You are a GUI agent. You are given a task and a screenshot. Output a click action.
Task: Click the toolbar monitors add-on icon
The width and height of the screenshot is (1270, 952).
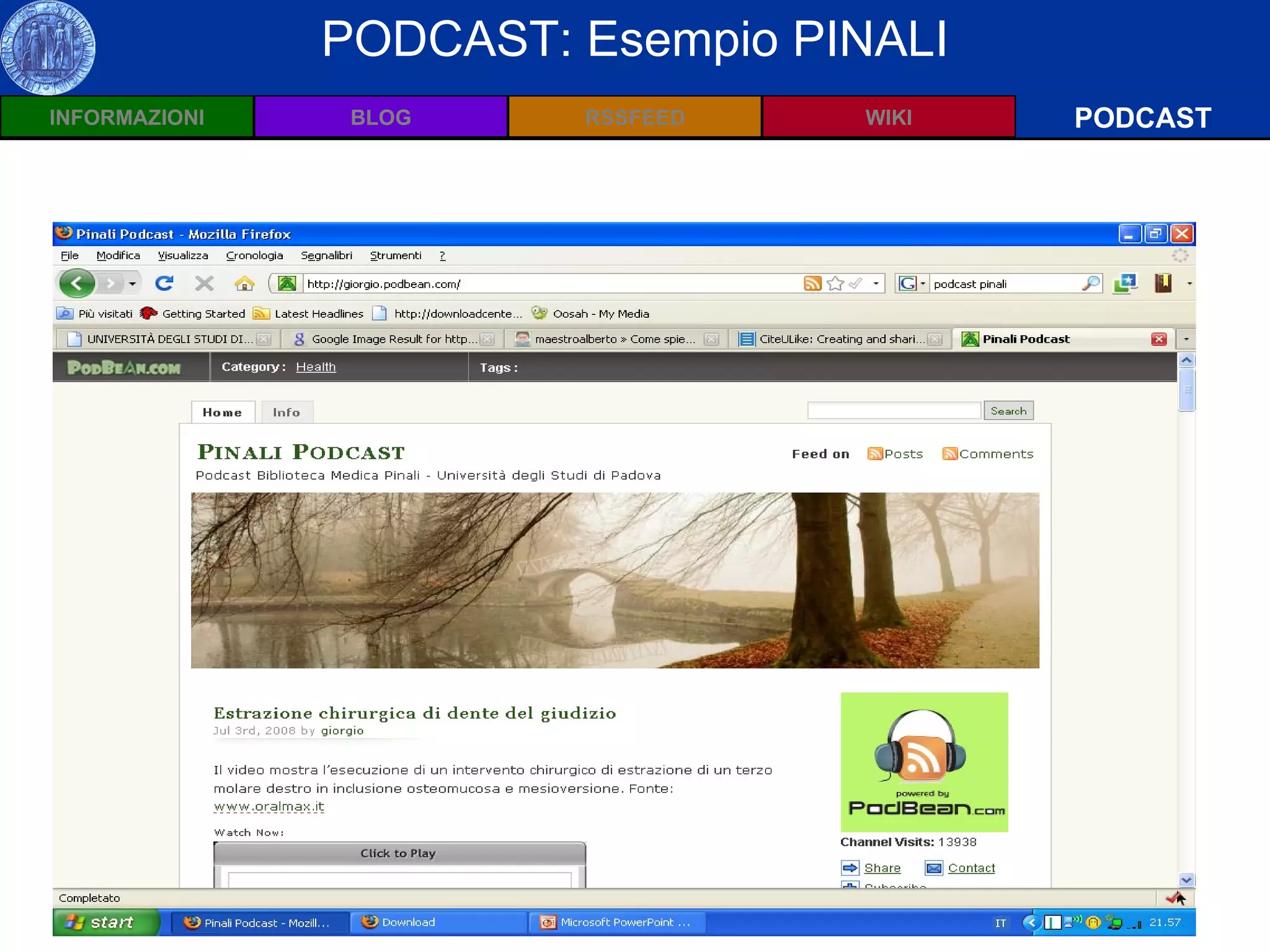(1125, 284)
